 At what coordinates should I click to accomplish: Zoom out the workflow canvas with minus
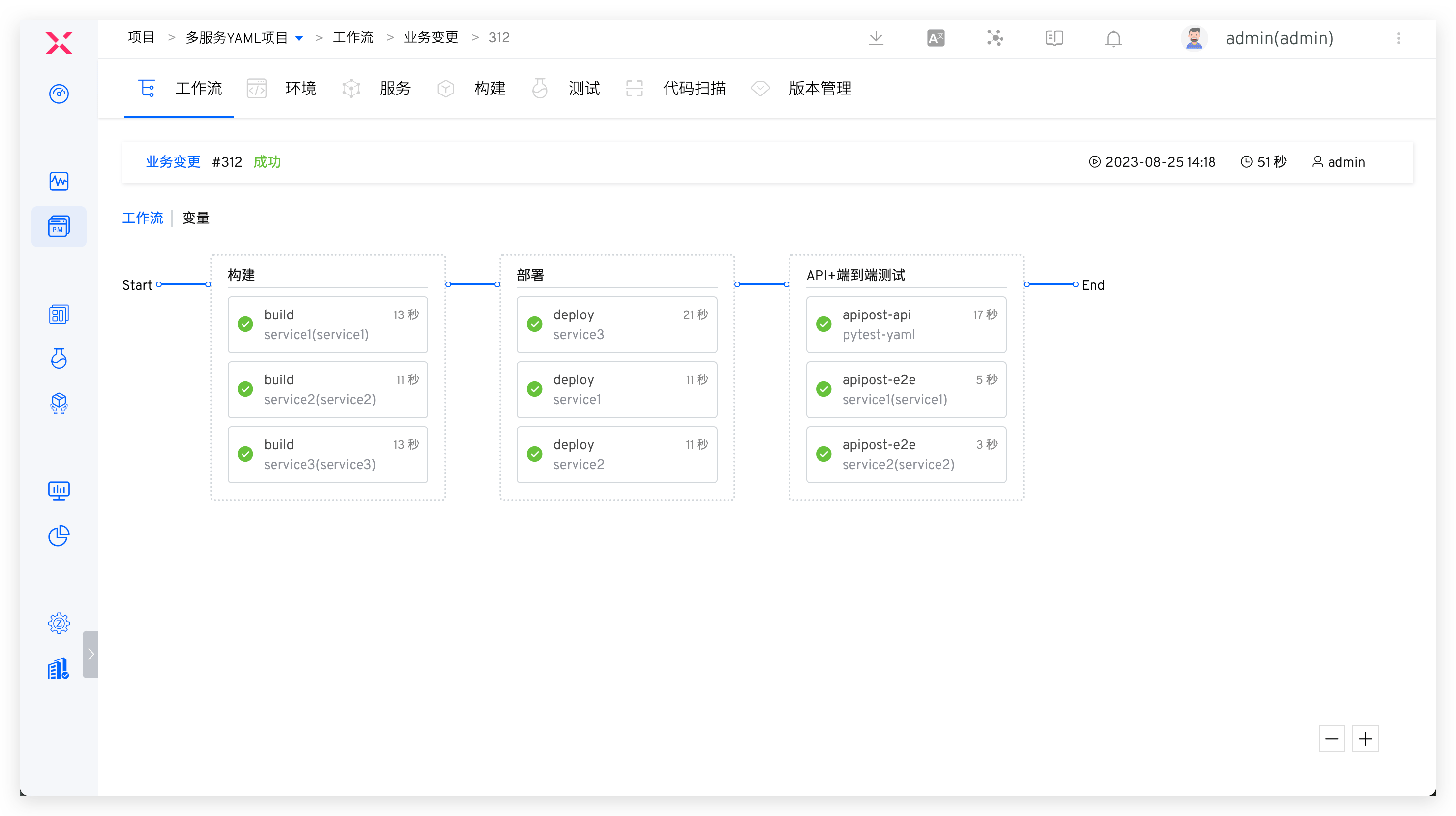1331,739
